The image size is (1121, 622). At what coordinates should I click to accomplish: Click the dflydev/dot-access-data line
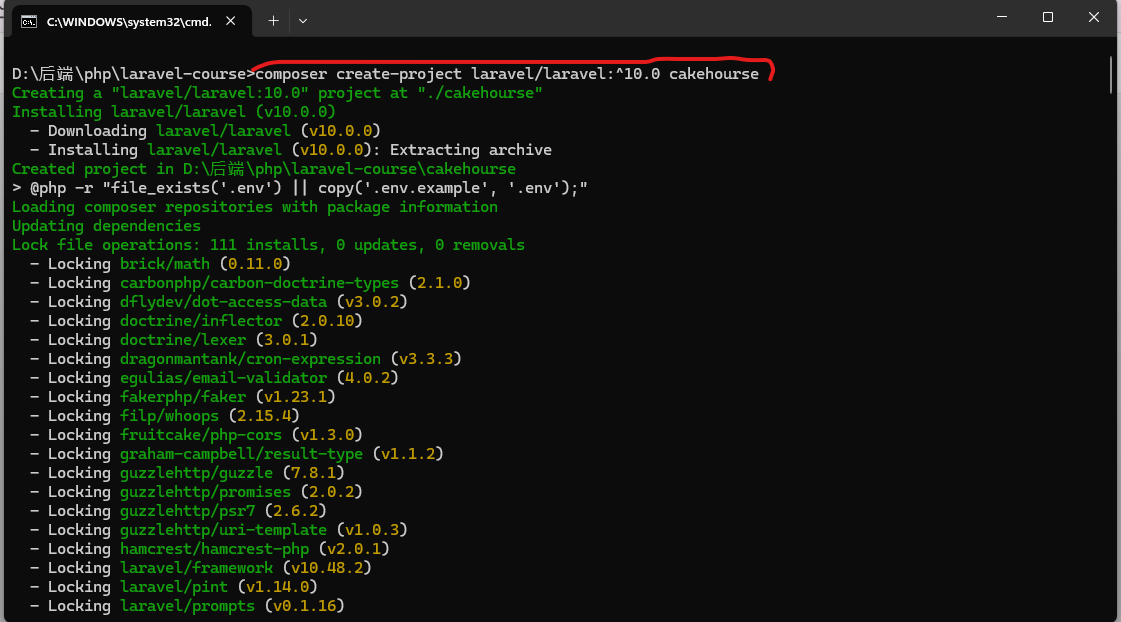pos(219,302)
